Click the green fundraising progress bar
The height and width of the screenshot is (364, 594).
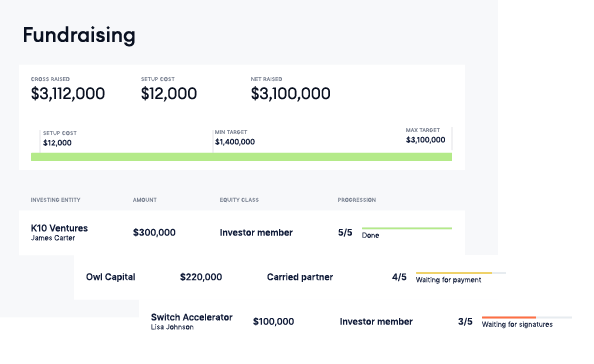(x=241, y=157)
